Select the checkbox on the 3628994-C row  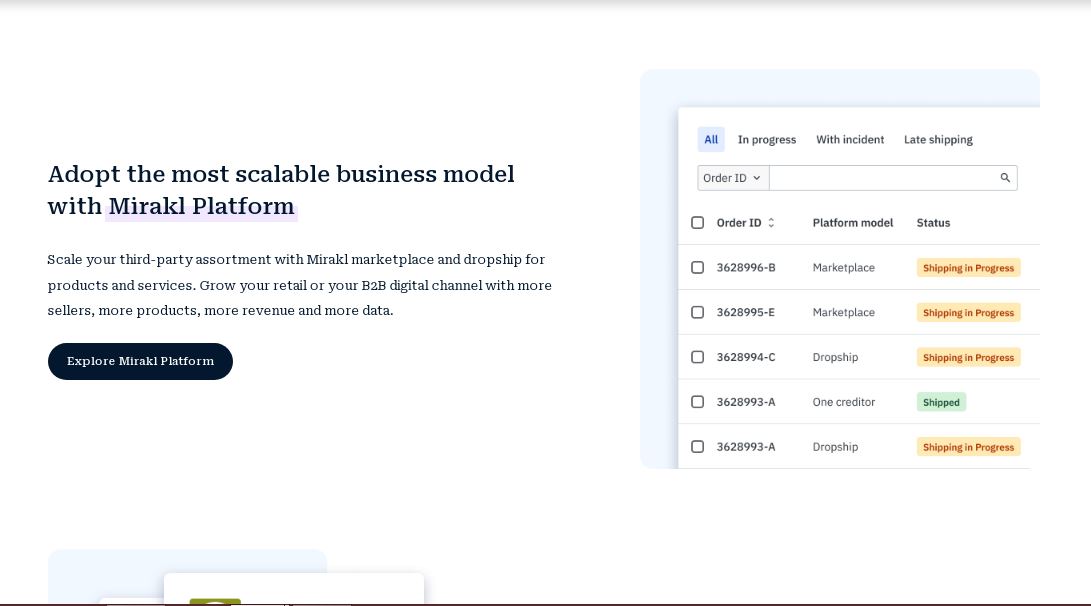[697, 357]
